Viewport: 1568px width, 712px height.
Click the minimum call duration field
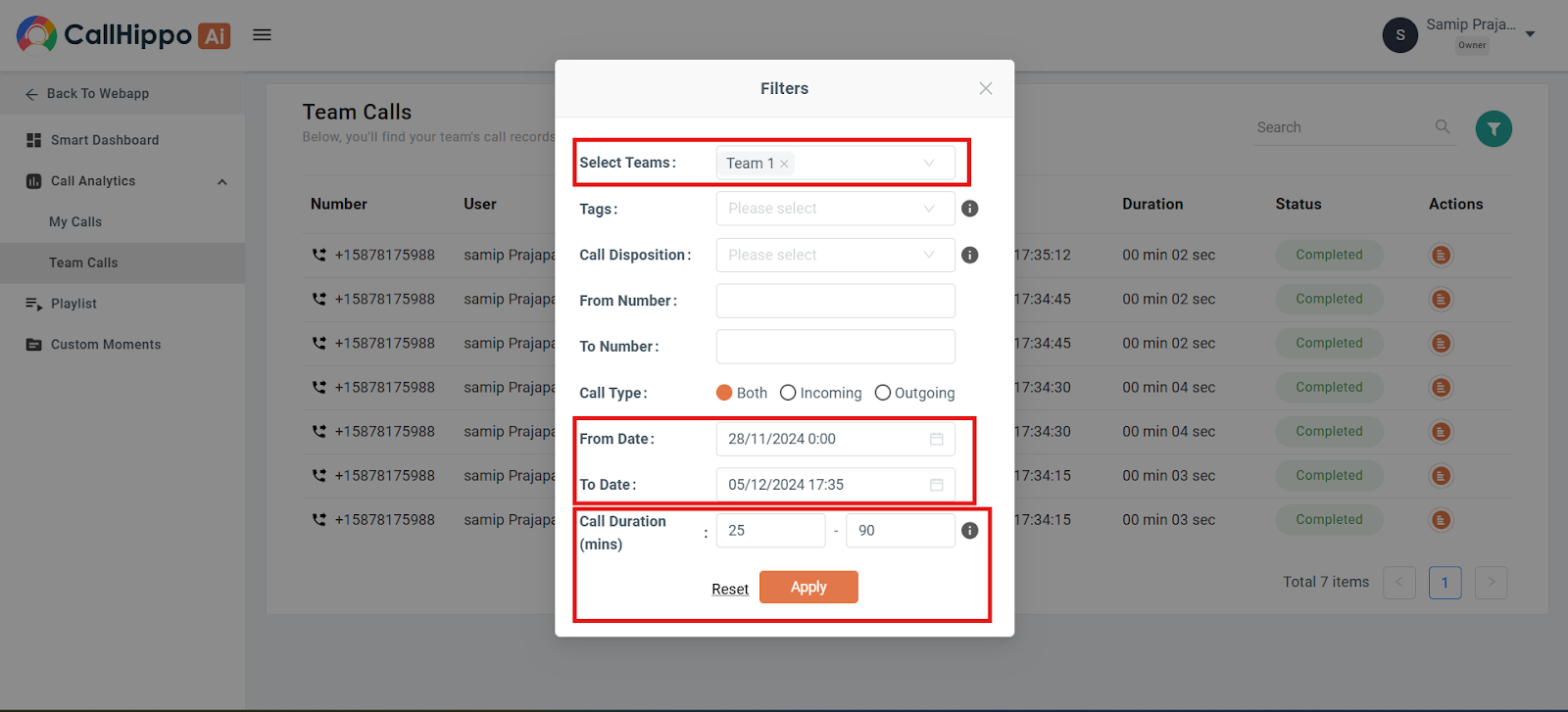pos(770,531)
